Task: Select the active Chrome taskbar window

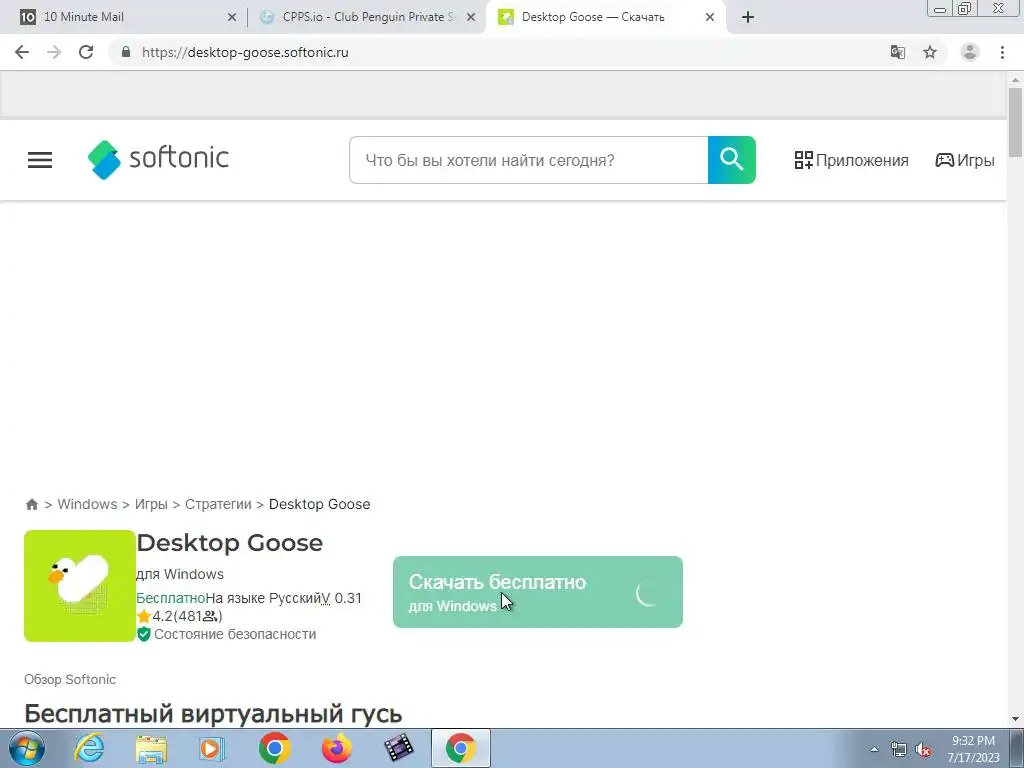Action: (460, 748)
